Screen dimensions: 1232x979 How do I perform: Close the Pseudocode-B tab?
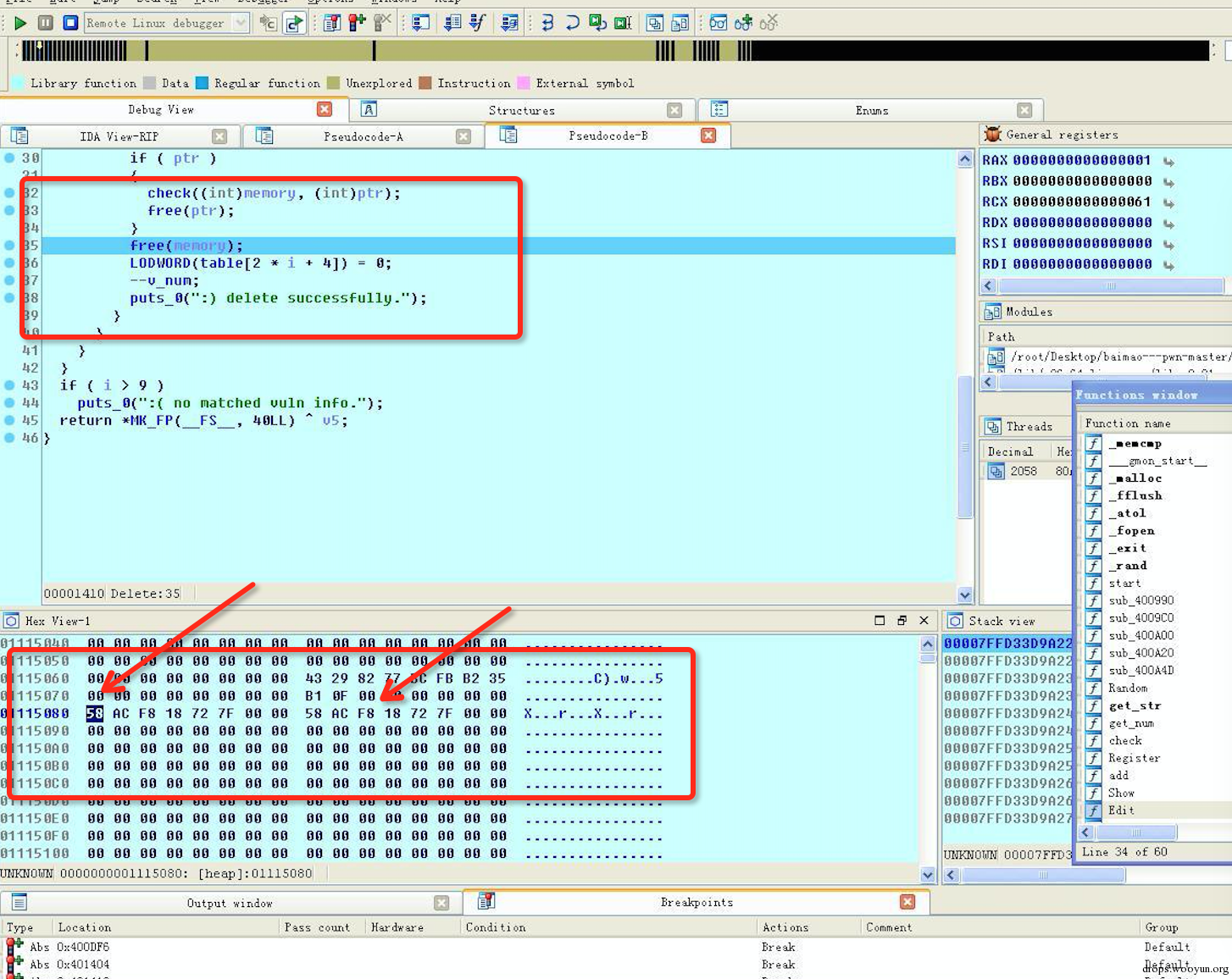708,136
